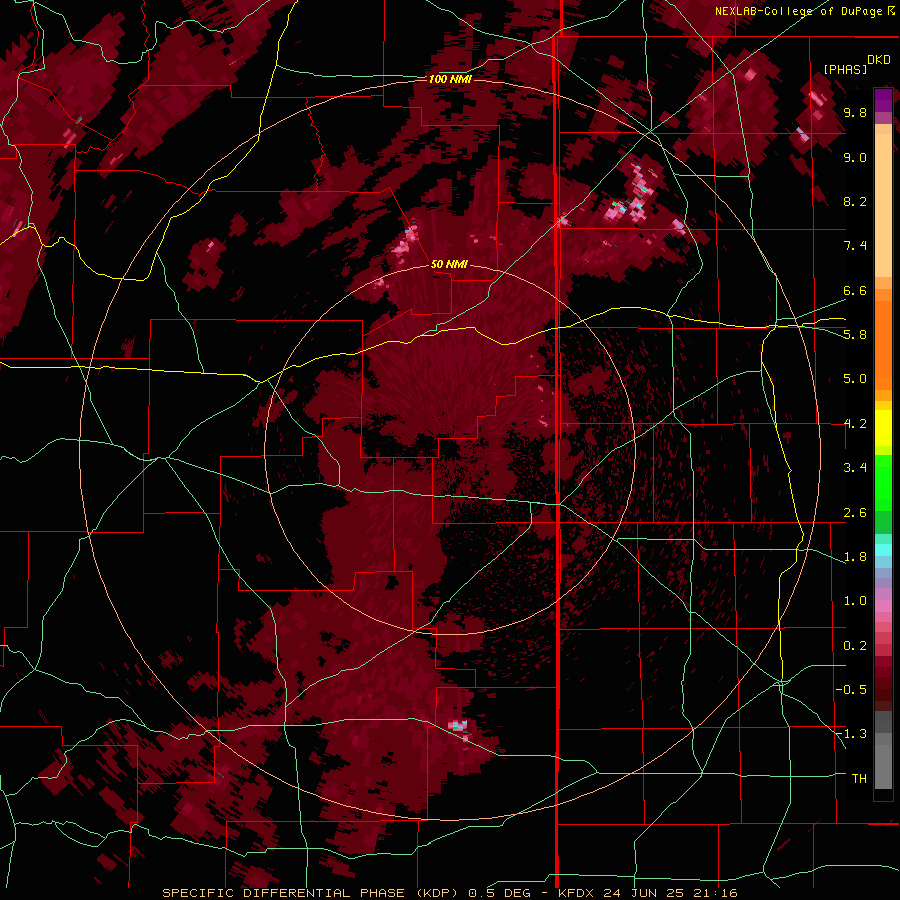Click the 100 NMI range ring label
Image resolution: width=900 pixels, height=900 pixels.
[450, 79]
